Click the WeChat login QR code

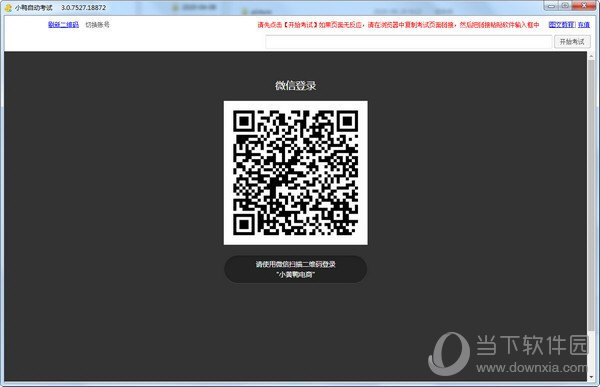[x=296, y=173]
